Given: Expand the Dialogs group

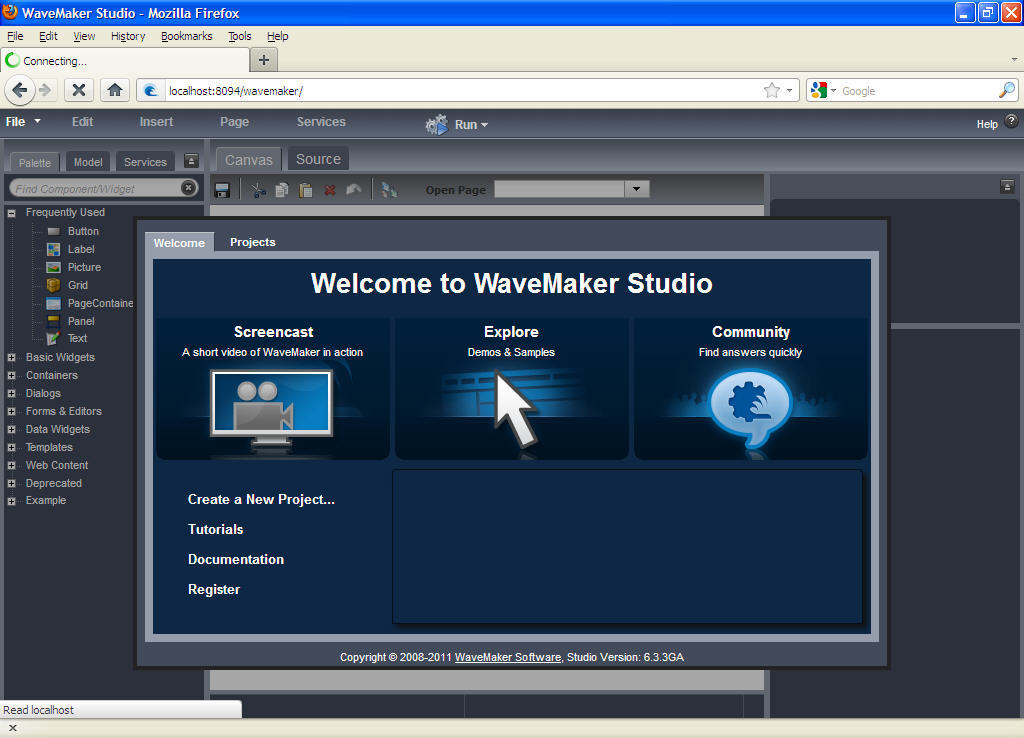Looking at the screenshot, I should 11,394.
